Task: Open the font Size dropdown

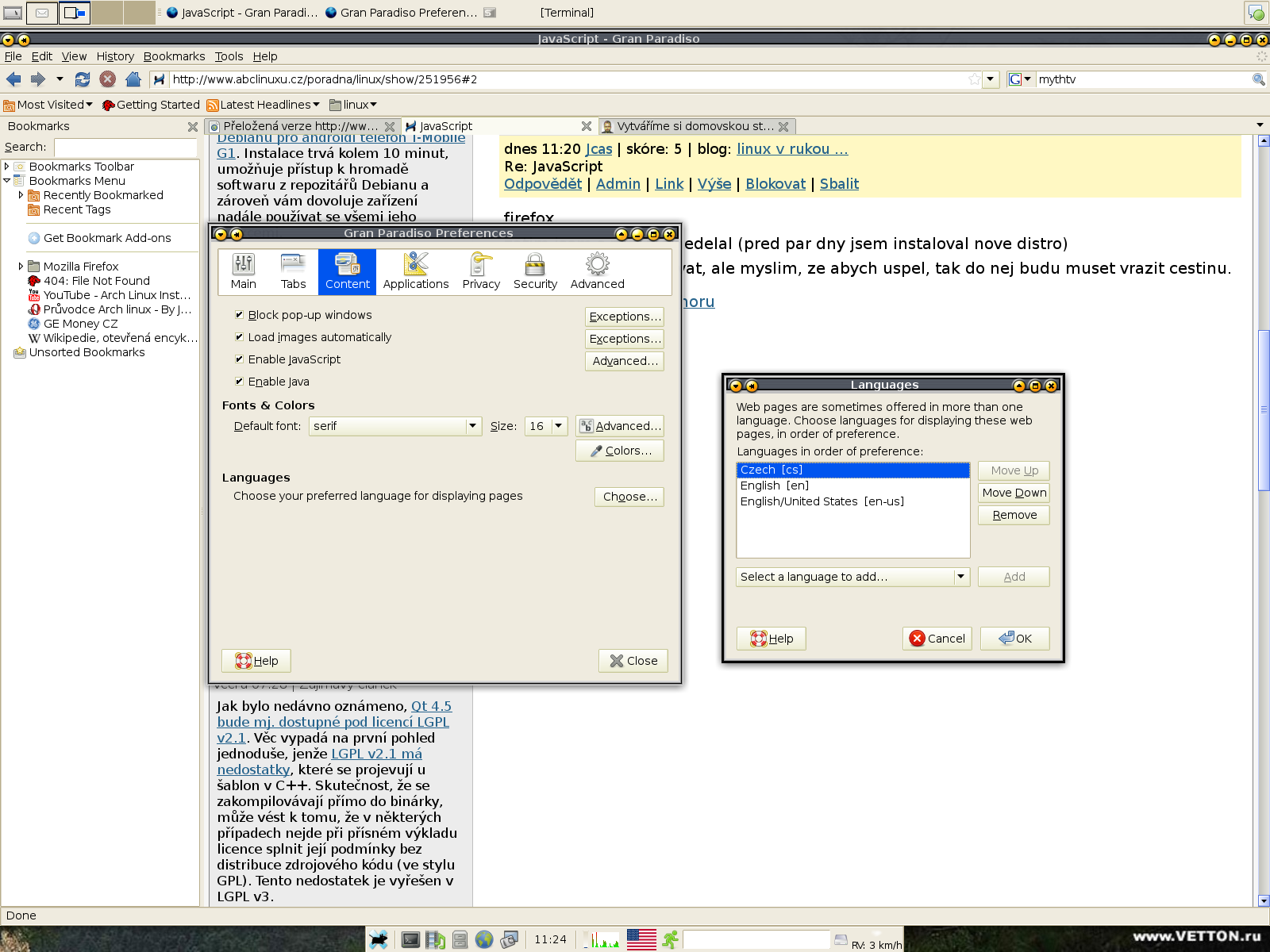Action: pos(546,426)
